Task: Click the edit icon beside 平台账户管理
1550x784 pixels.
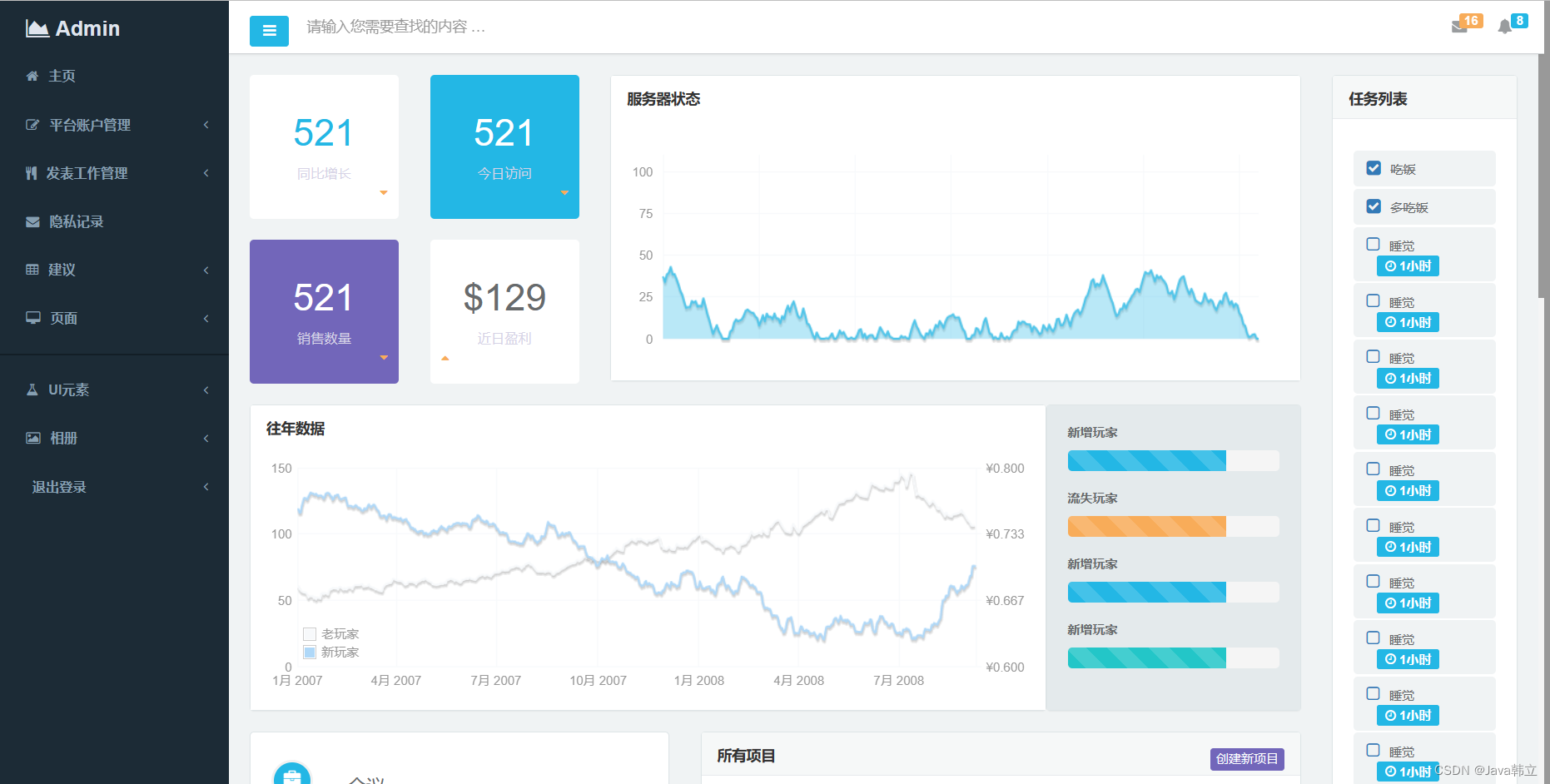Action: (32, 125)
